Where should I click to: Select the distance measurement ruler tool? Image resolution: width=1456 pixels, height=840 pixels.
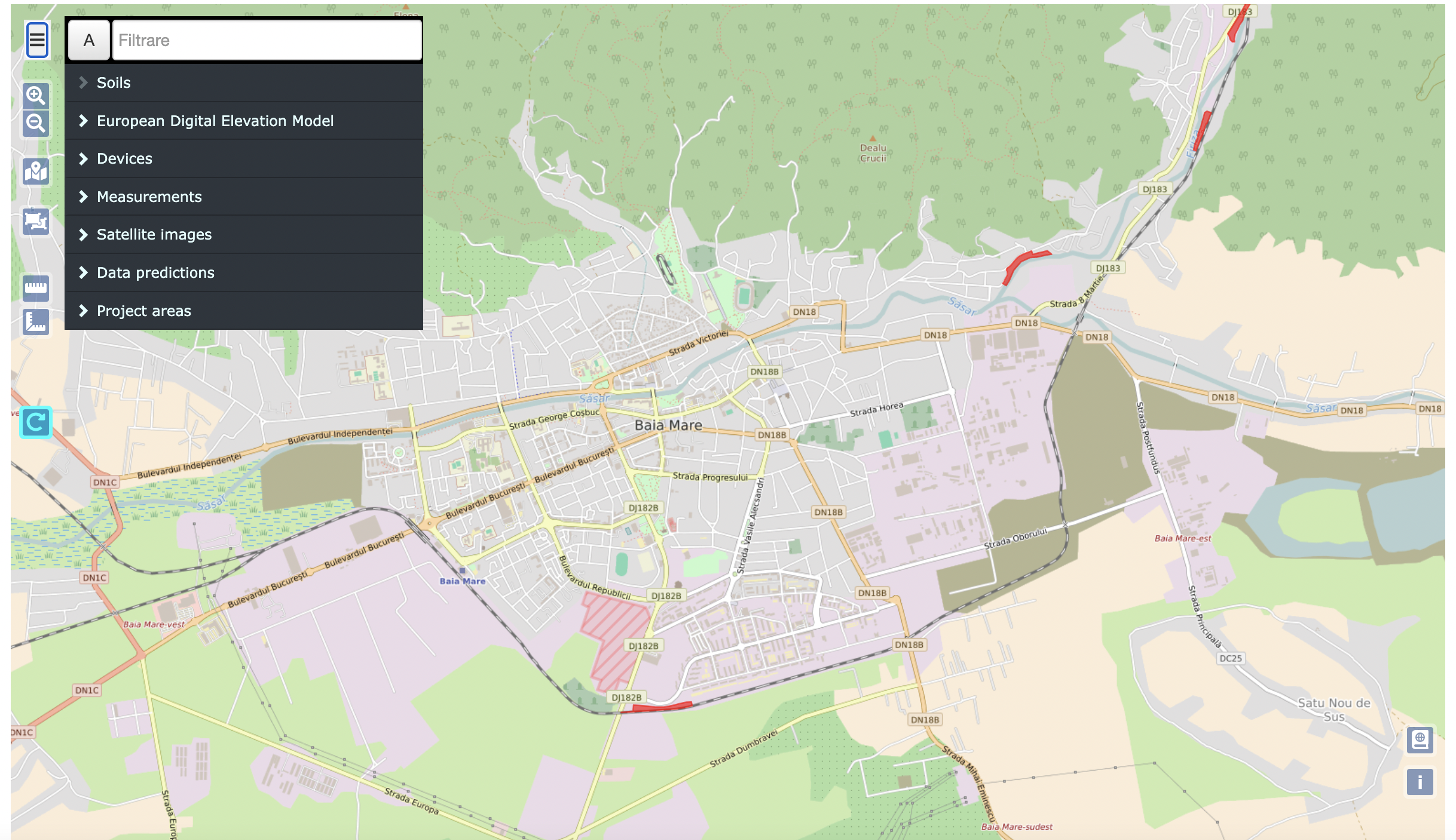click(35, 289)
